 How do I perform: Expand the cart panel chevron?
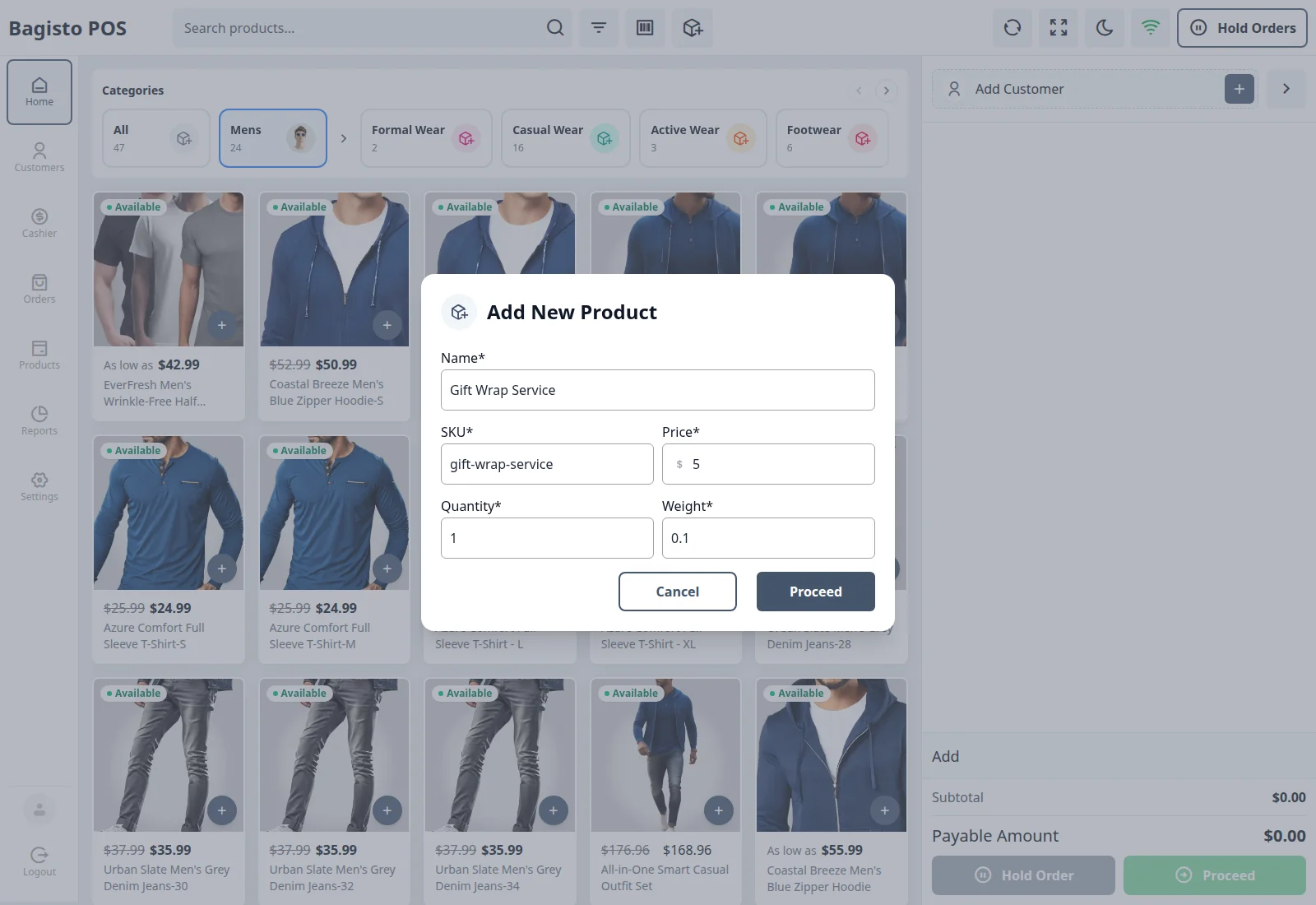(1286, 89)
